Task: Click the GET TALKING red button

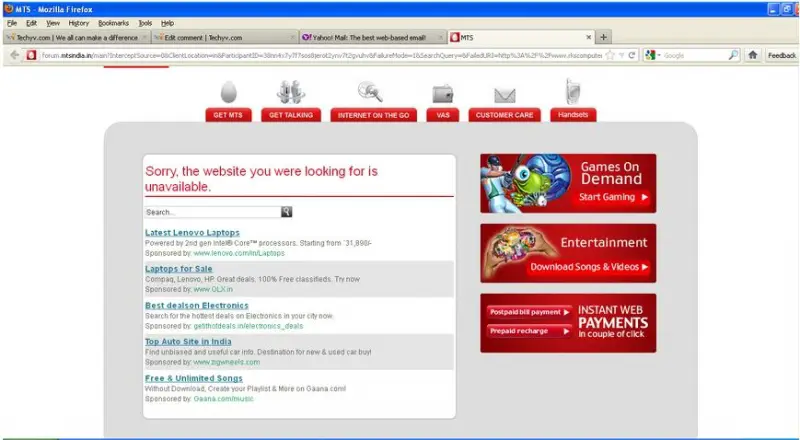Action: [291, 115]
